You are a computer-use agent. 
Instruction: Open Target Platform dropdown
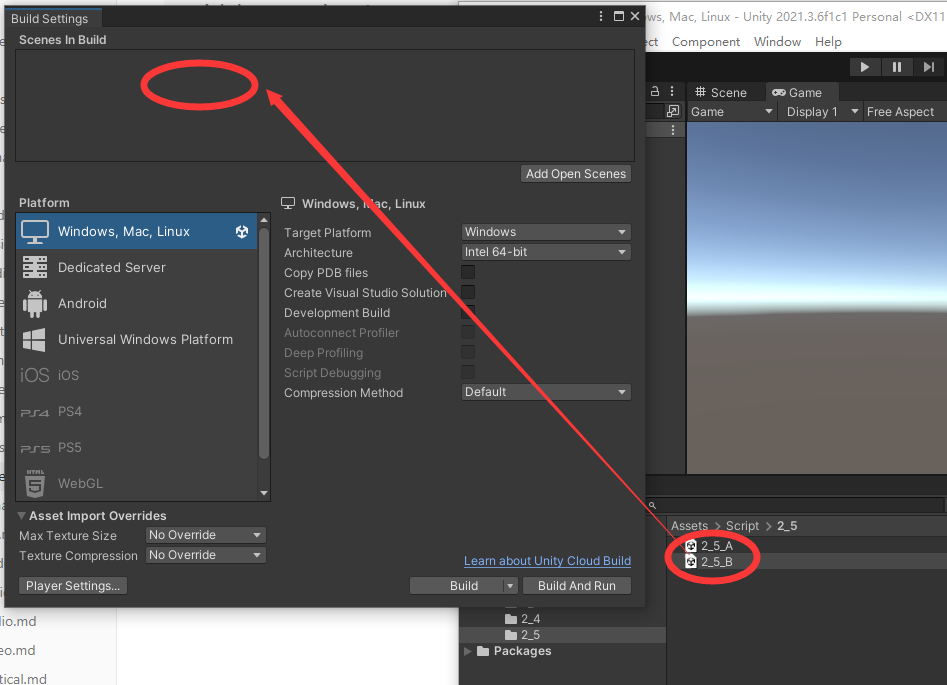pos(546,232)
